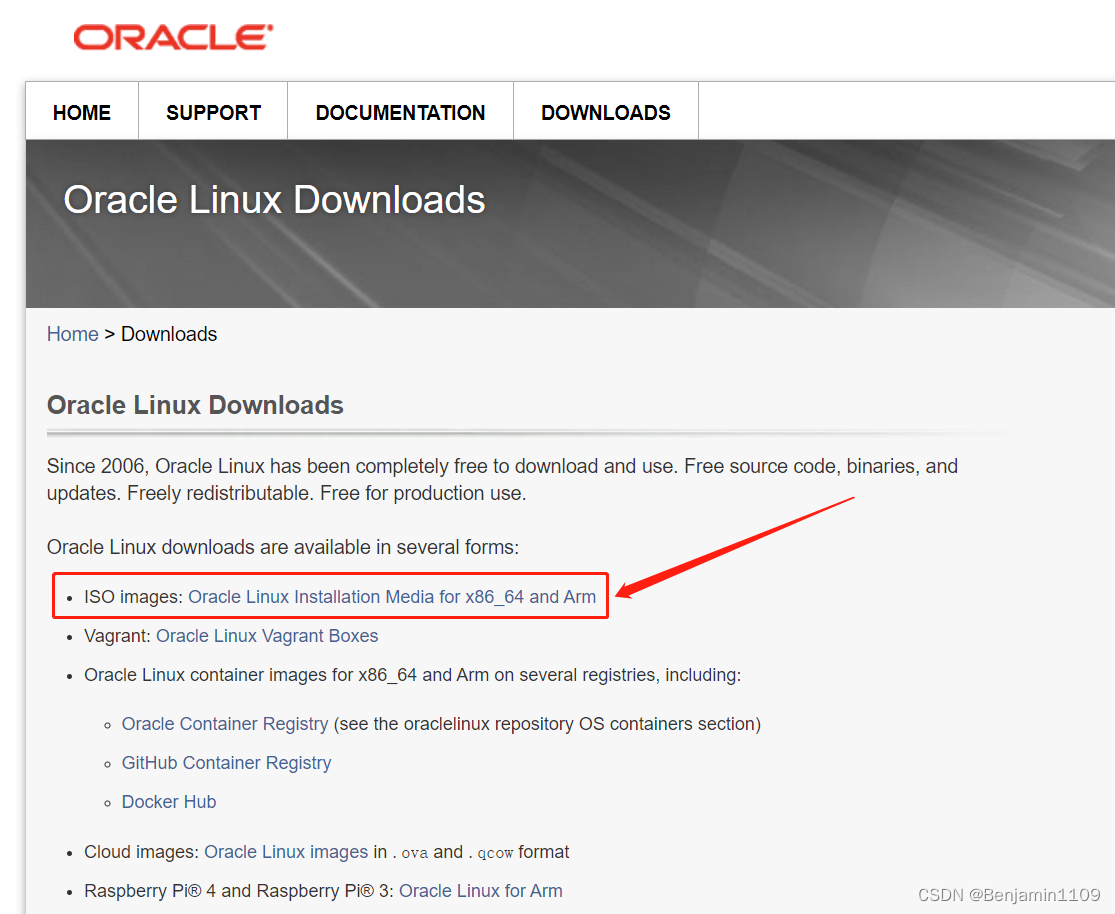1115x914 pixels.
Task: Open the Oracle Linux images cloud link
Action: coord(286,852)
